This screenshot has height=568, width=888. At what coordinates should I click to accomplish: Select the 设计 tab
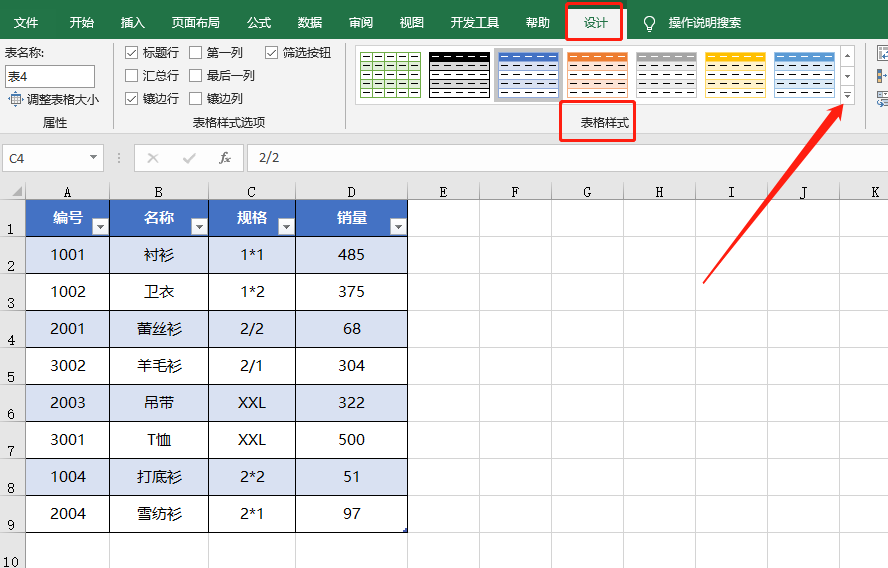tap(595, 23)
